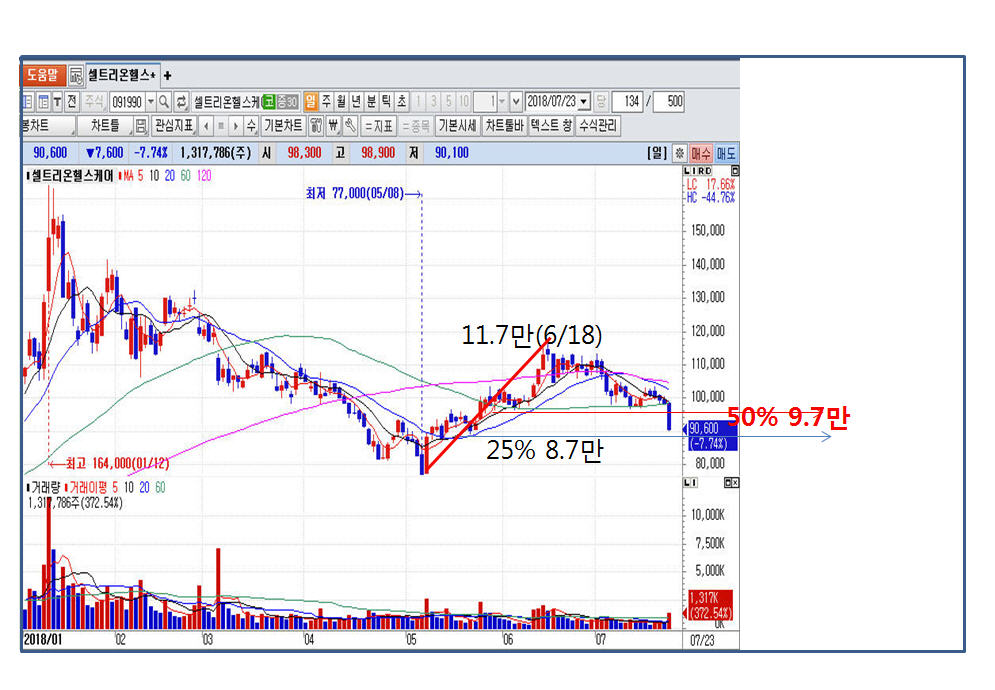Click the save disk icon next to 차트툴

tap(141, 126)
